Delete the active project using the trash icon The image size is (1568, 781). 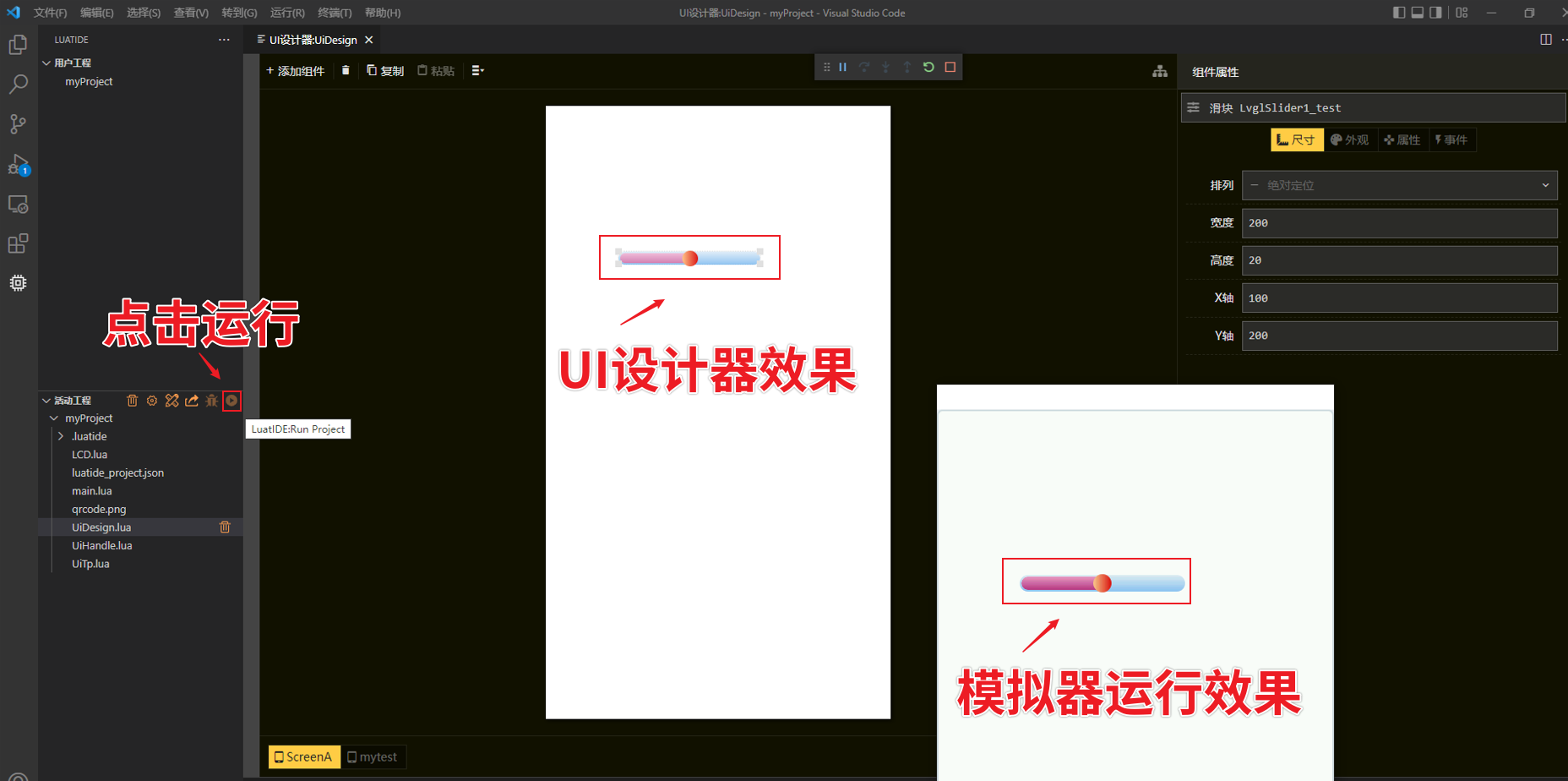[x=132, y=400]
